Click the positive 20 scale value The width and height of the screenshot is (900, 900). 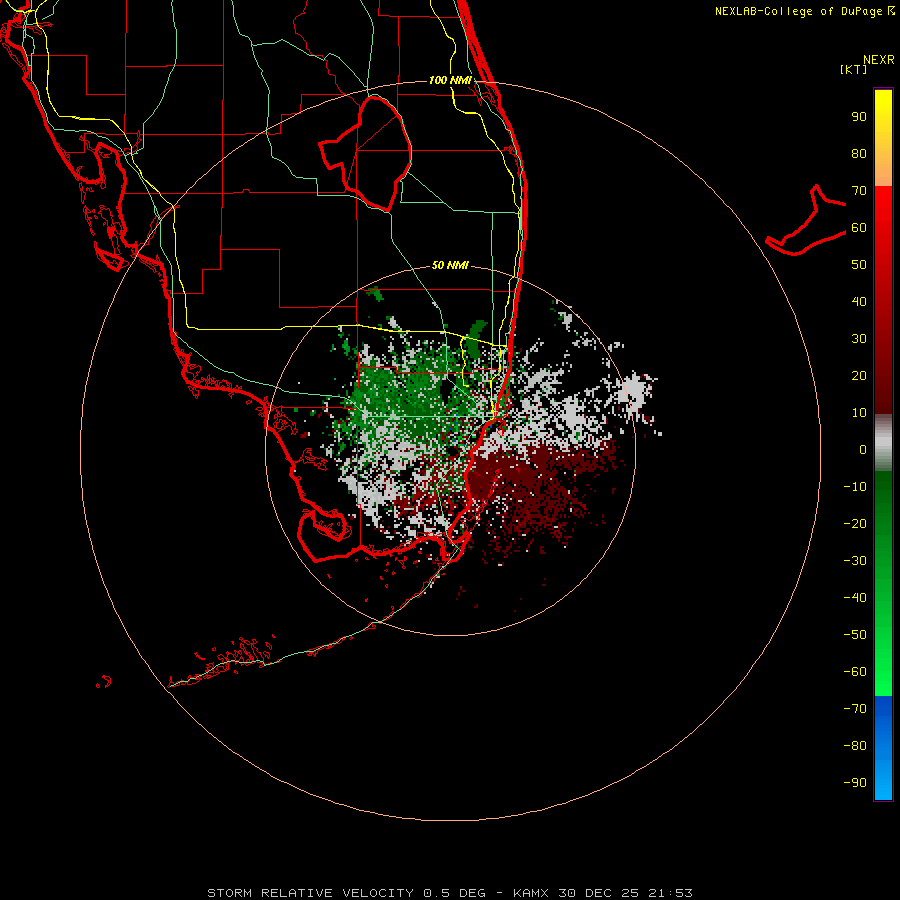click(859, 376)
